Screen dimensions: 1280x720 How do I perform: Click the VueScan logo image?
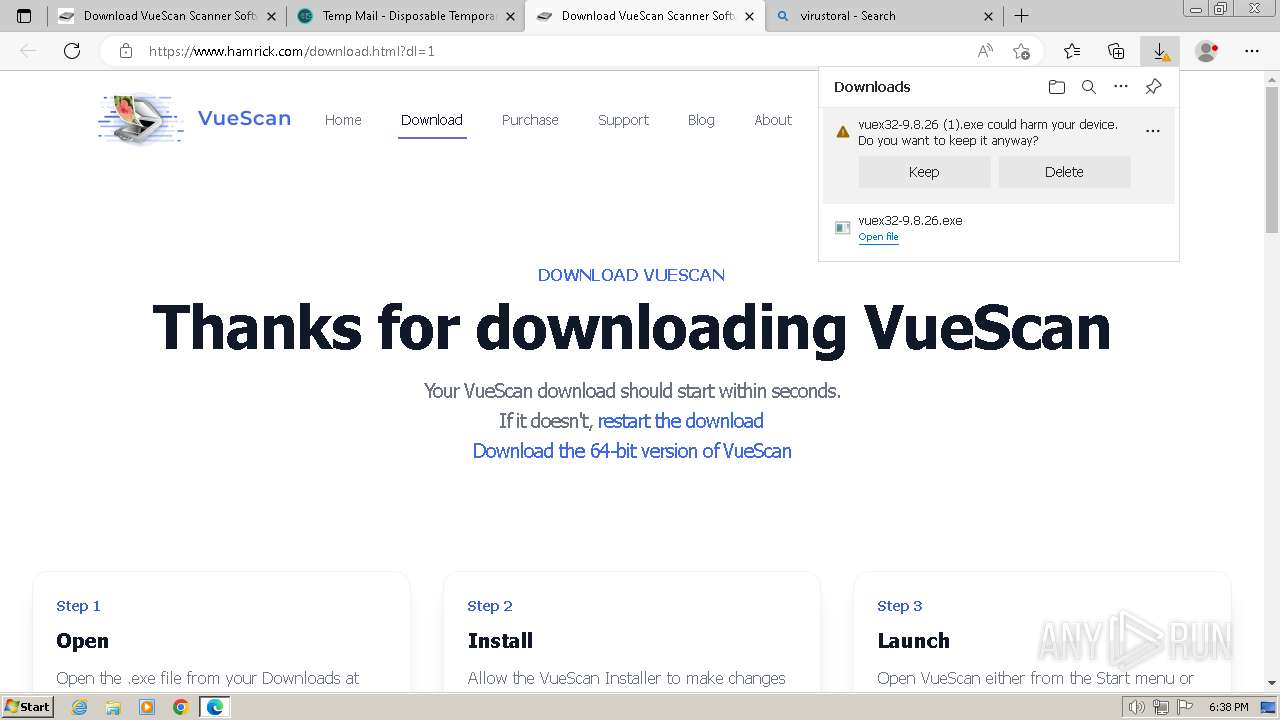click(x=140, y=120)
